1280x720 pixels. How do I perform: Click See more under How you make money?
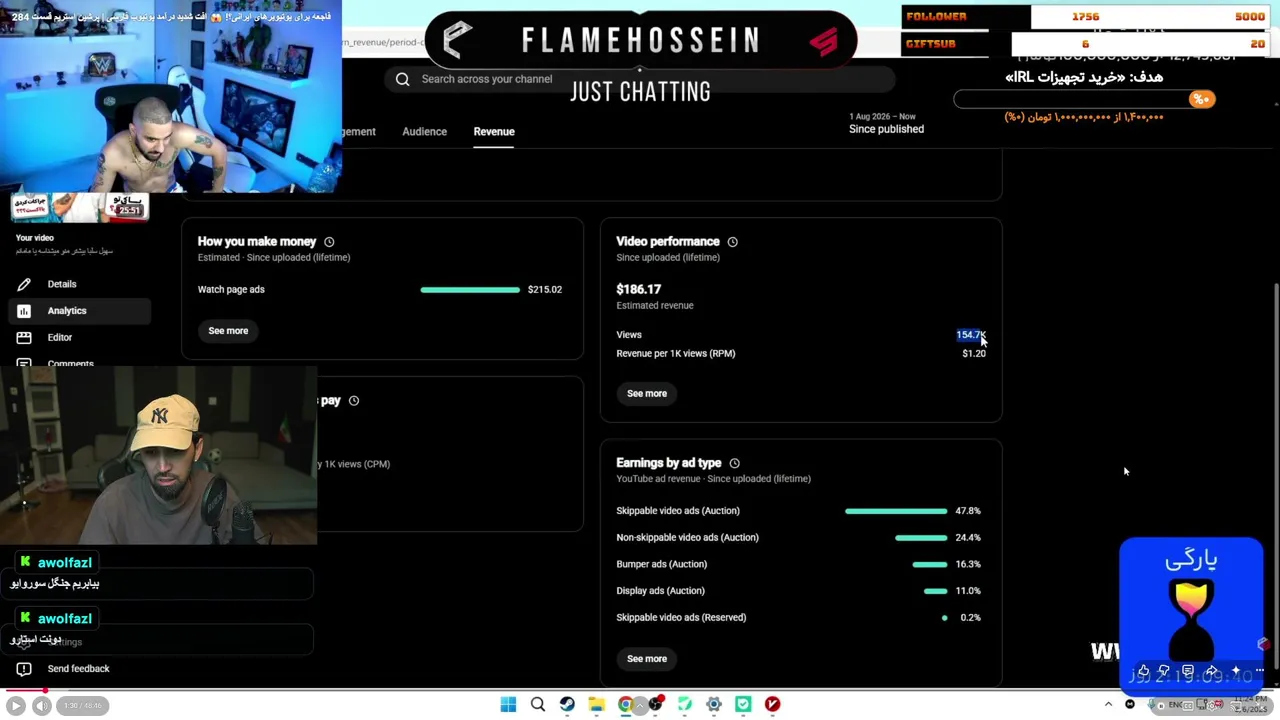(228, 331)
